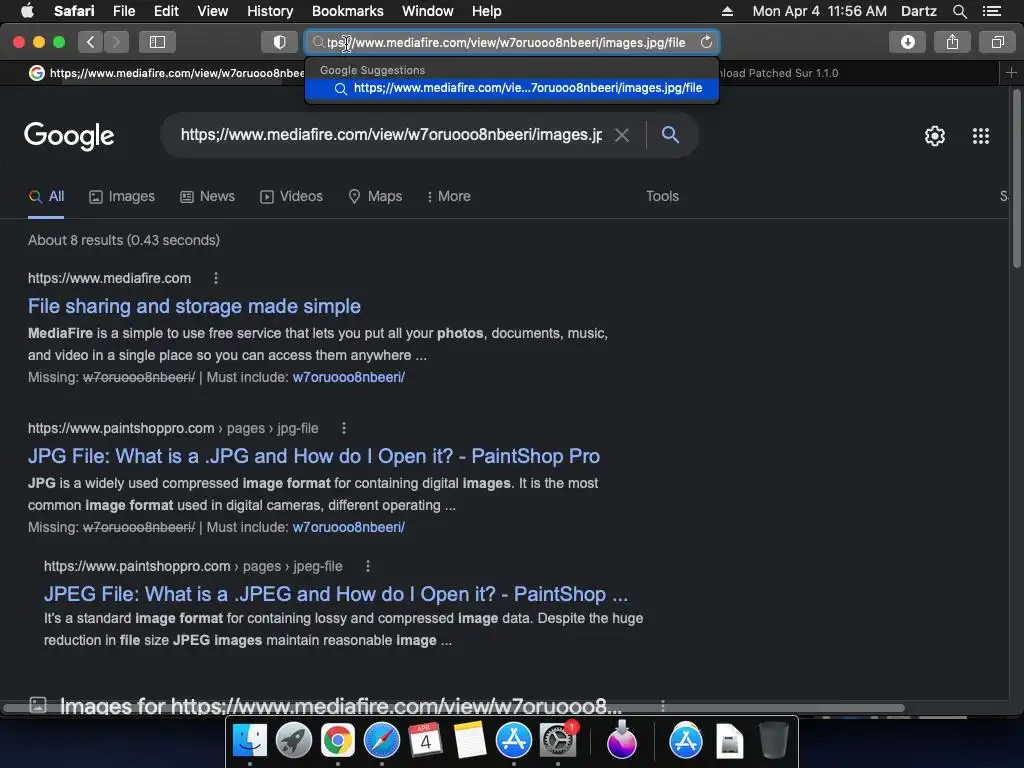Open the Window menu
This screenshot has height=768, width=1024.
click(x=428, y=11)
